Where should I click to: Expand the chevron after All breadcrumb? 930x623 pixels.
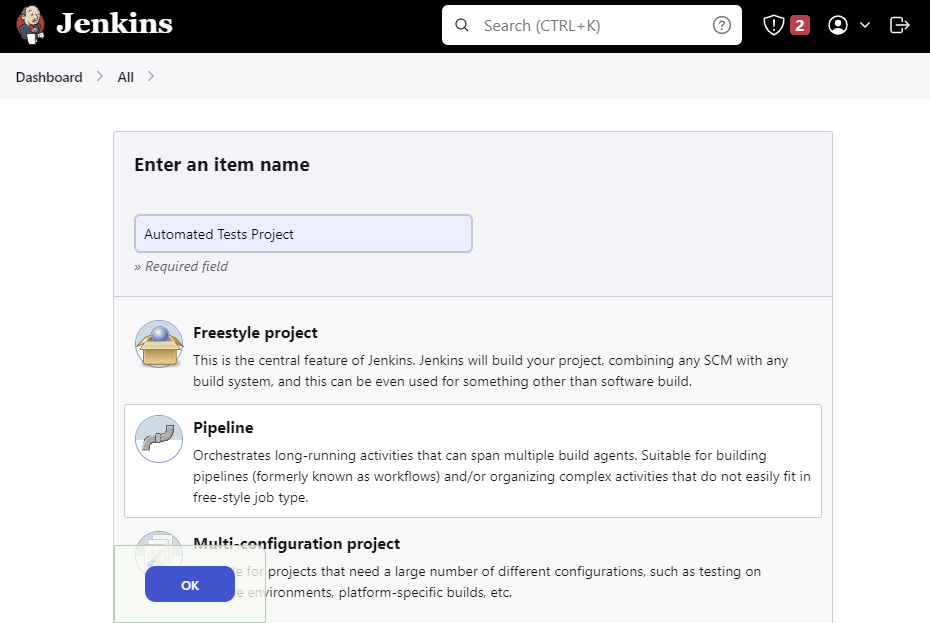[151, 77]
